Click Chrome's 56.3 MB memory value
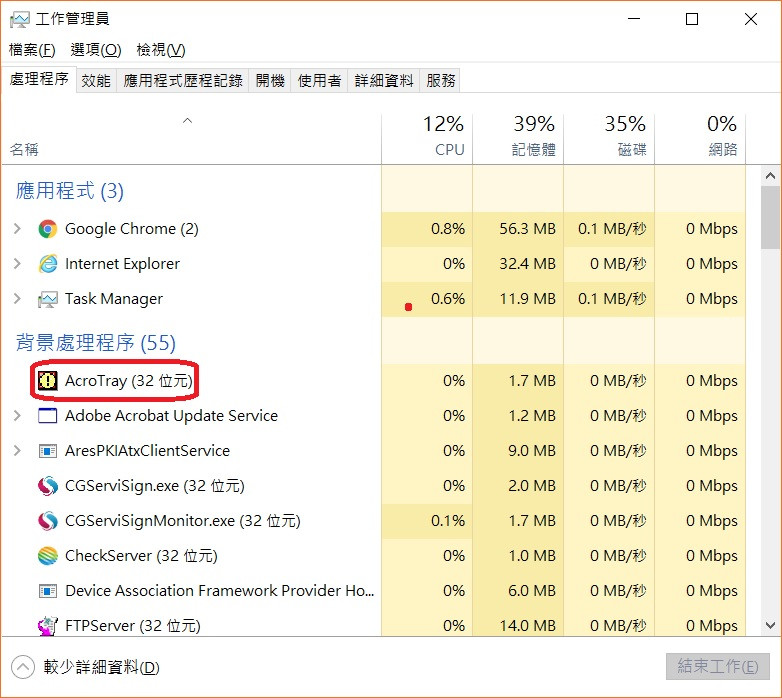 coord(528,229)
